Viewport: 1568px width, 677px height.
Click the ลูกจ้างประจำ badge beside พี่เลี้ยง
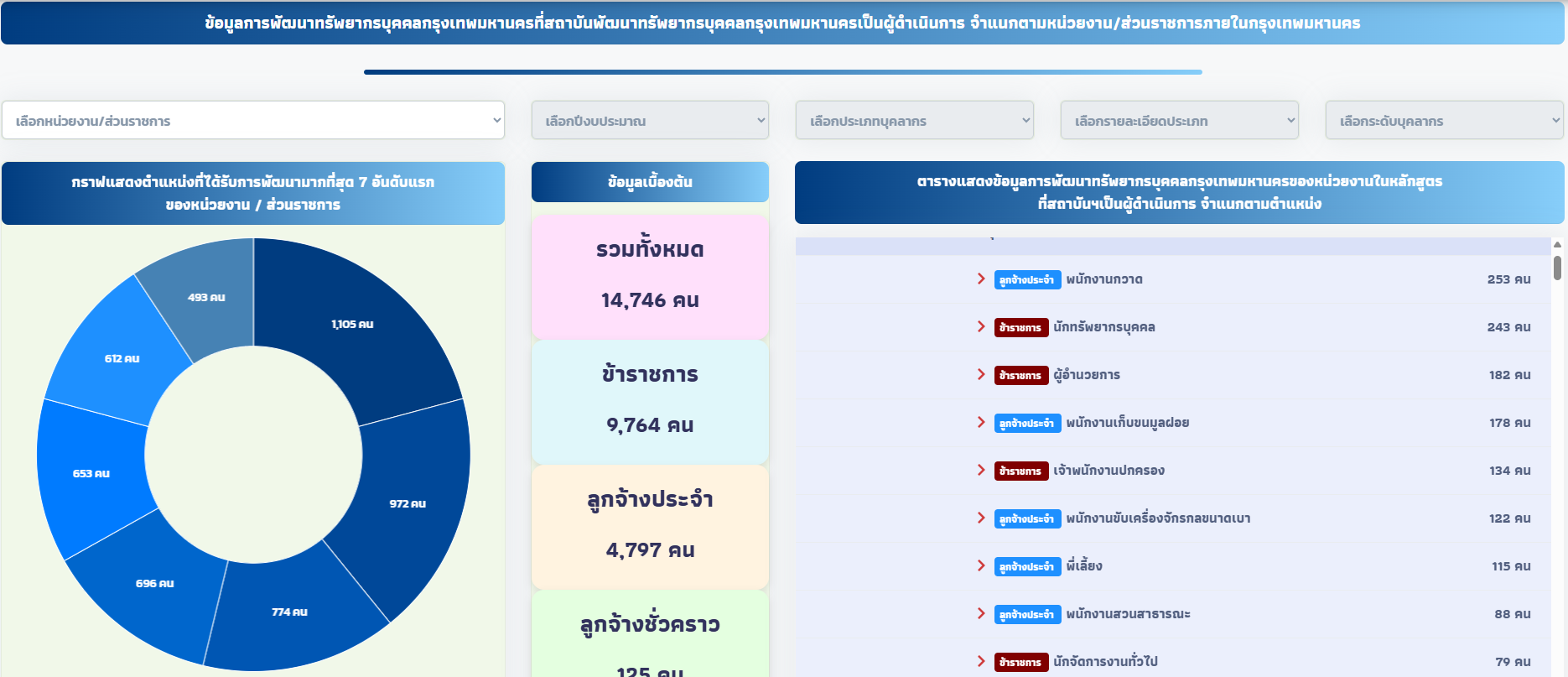(1027, 566)
